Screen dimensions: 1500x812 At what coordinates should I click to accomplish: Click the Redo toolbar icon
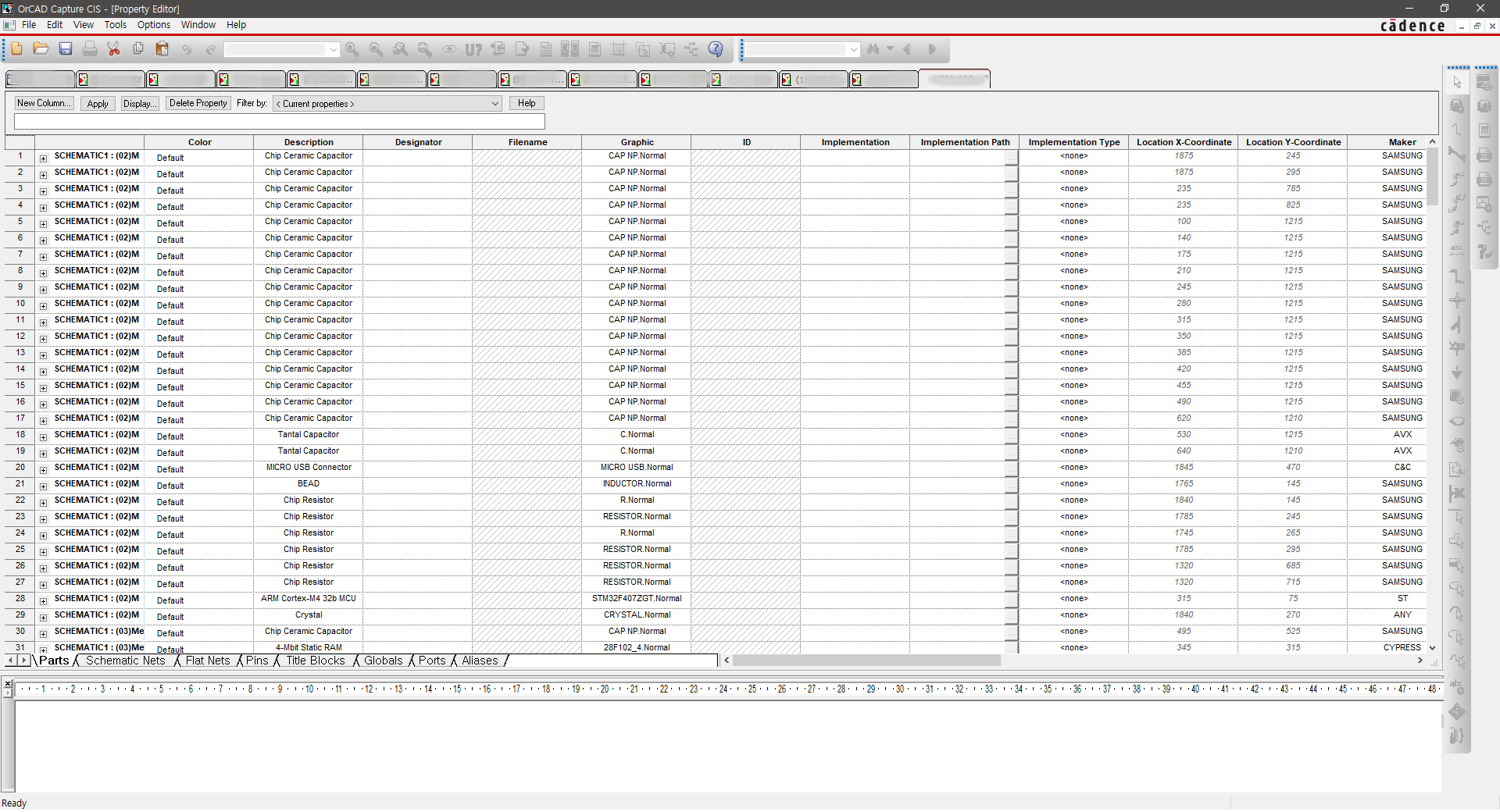tap(211, 49)
